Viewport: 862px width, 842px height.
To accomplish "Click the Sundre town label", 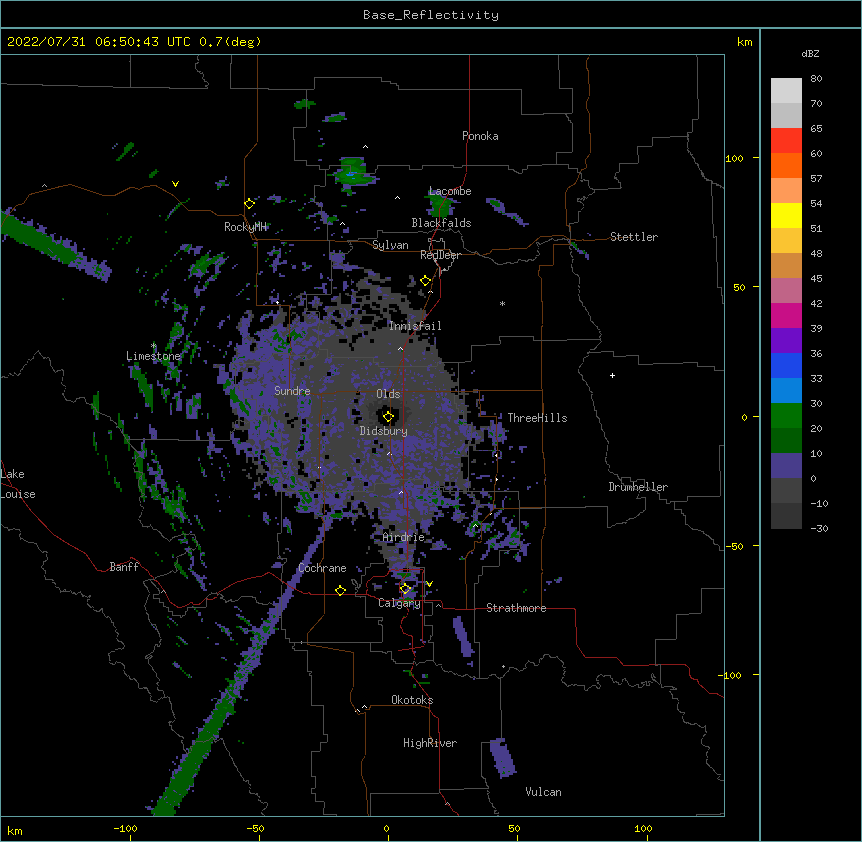I will click(x=292, y=391).
